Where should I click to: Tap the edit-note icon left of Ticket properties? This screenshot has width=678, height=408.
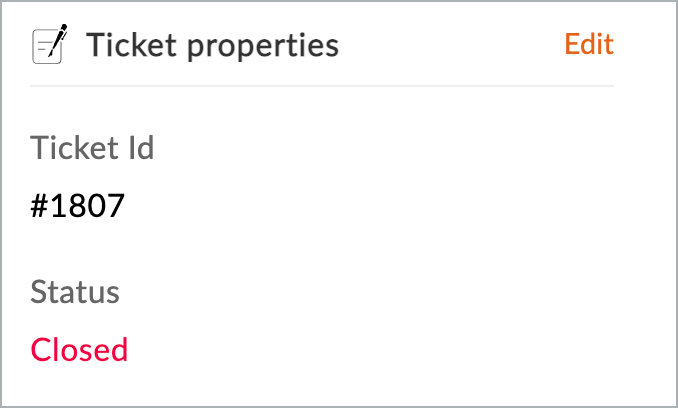pyautogui.click(x=49, y=45)
